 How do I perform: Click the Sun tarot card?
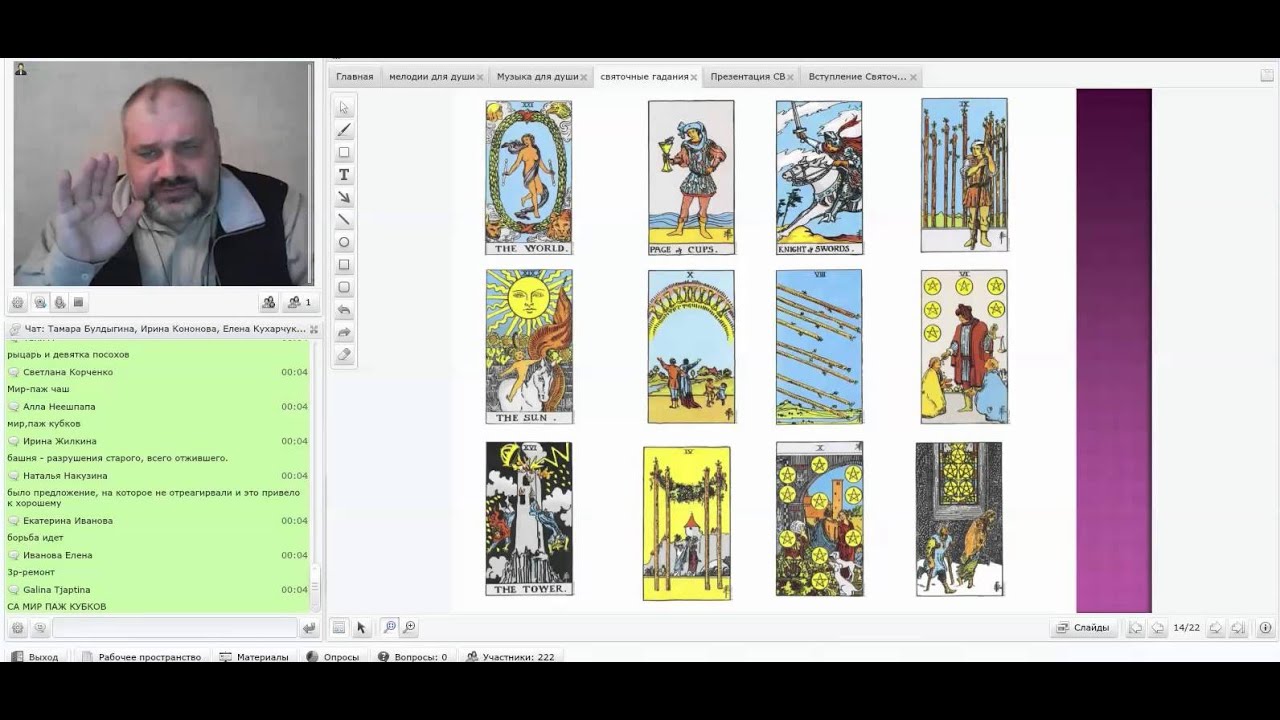point(529,346)
